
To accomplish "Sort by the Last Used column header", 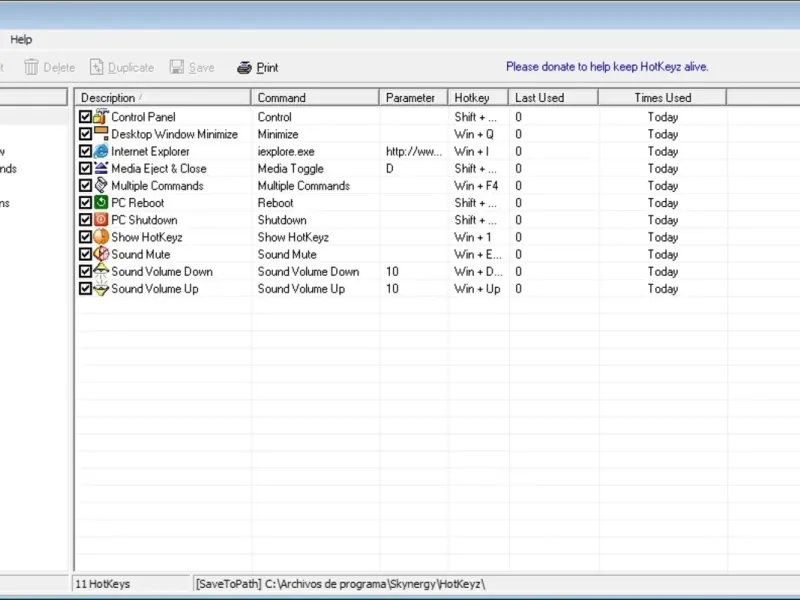I will 553,97.
